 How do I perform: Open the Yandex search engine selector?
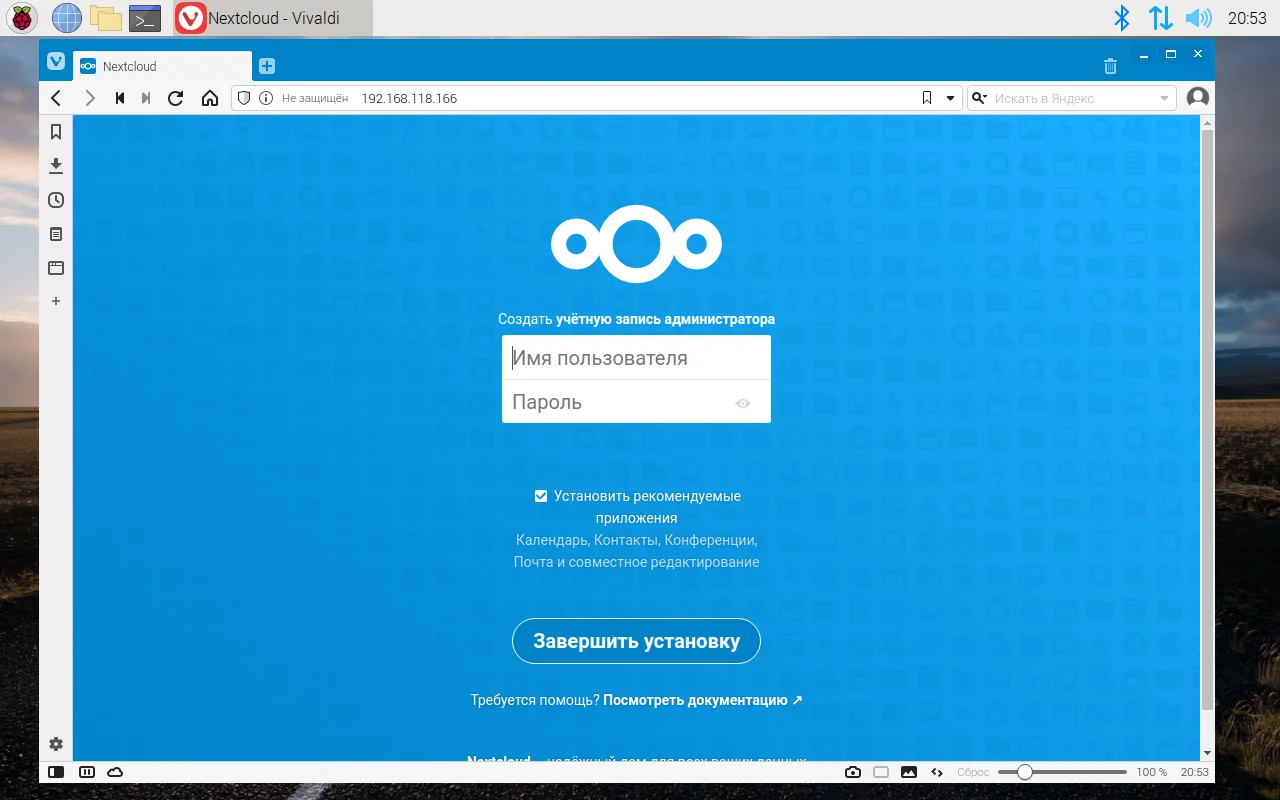(979, 98)
